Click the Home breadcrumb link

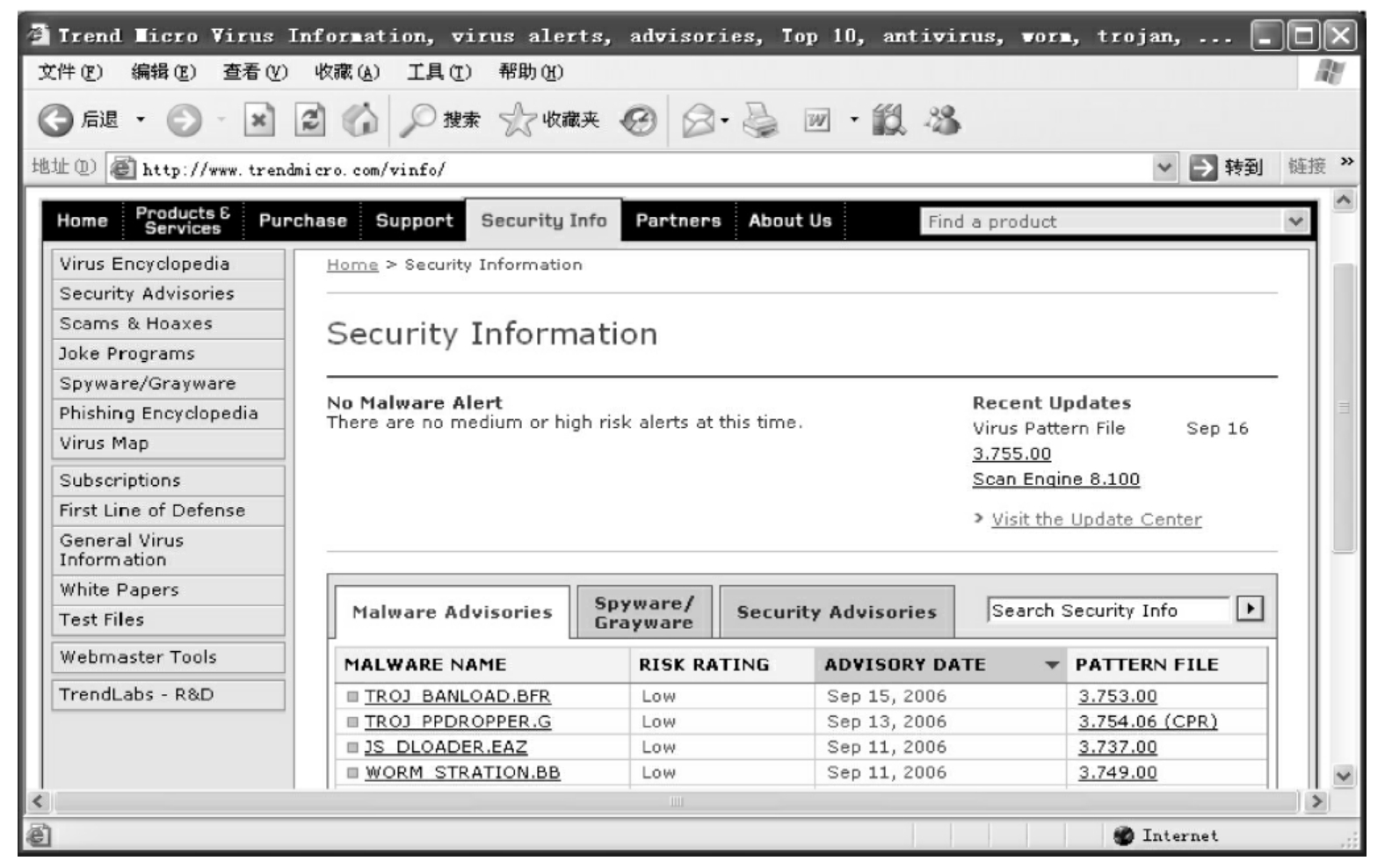tap(352, 264)
